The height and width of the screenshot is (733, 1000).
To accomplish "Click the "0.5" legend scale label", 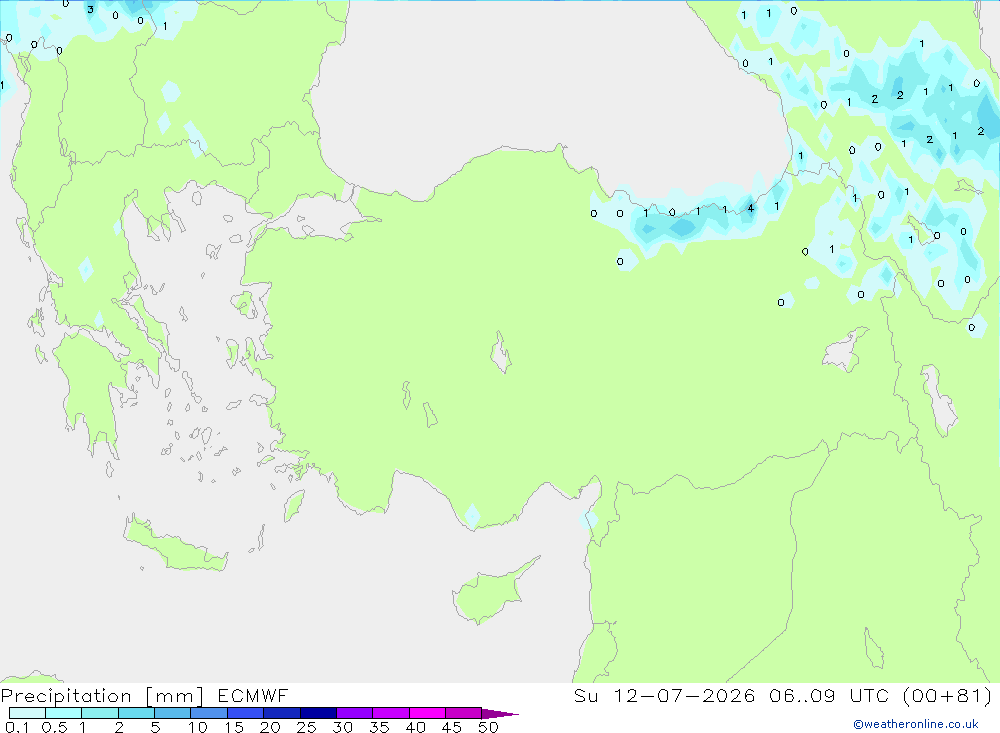I will coord(54,727).
